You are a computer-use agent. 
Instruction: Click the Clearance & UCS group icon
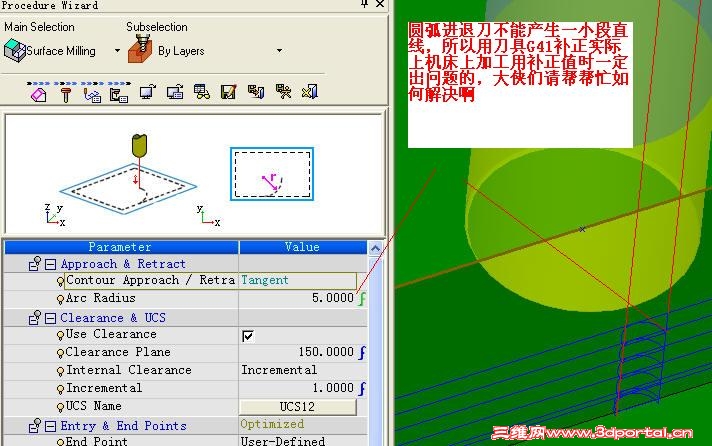coord(35,317)
